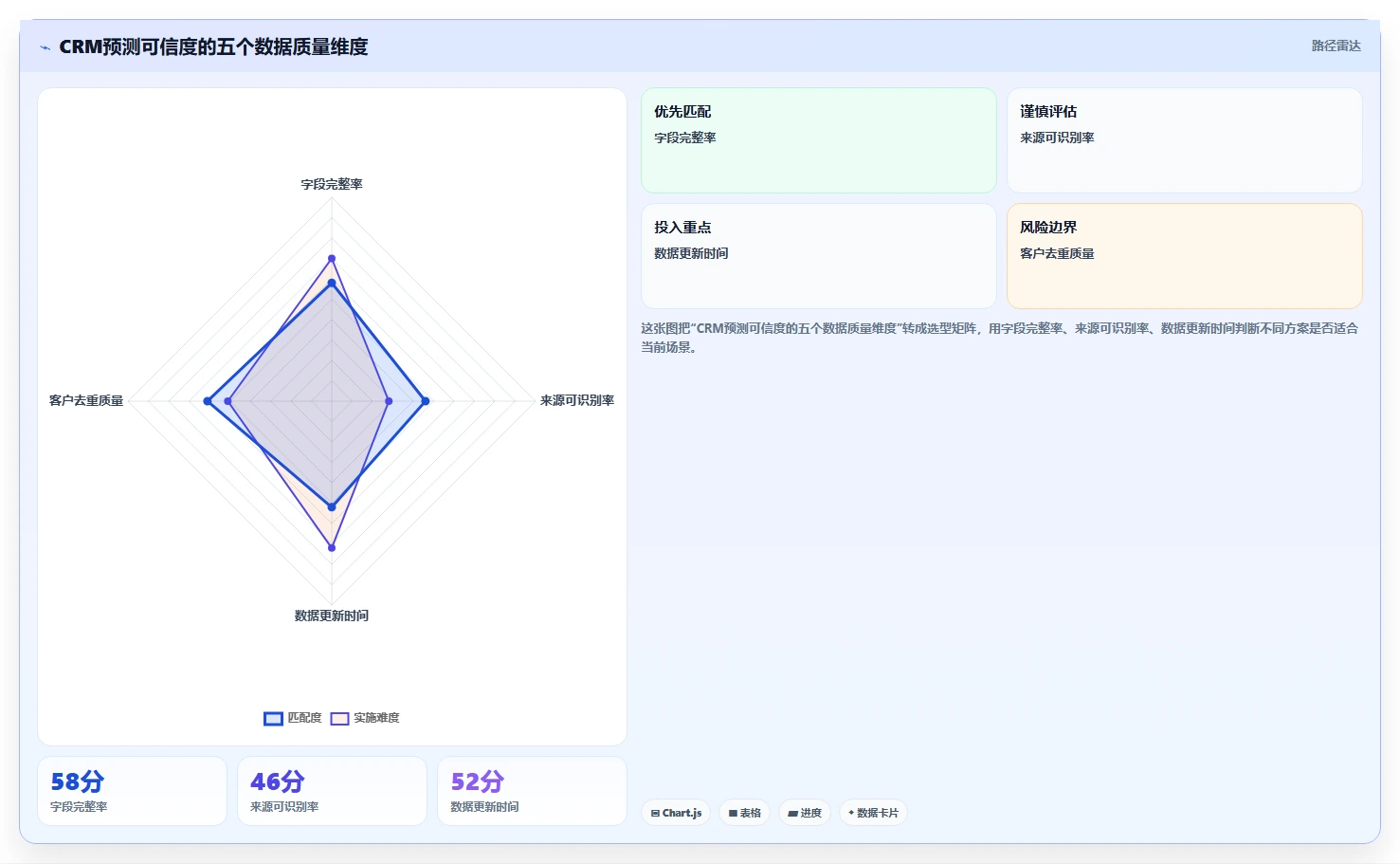Image resolution: width=1400 pixels, height=864 pixels.
Task: Click the title CRM预测可信度的五个数据质量维度
Action: (213, 46)
